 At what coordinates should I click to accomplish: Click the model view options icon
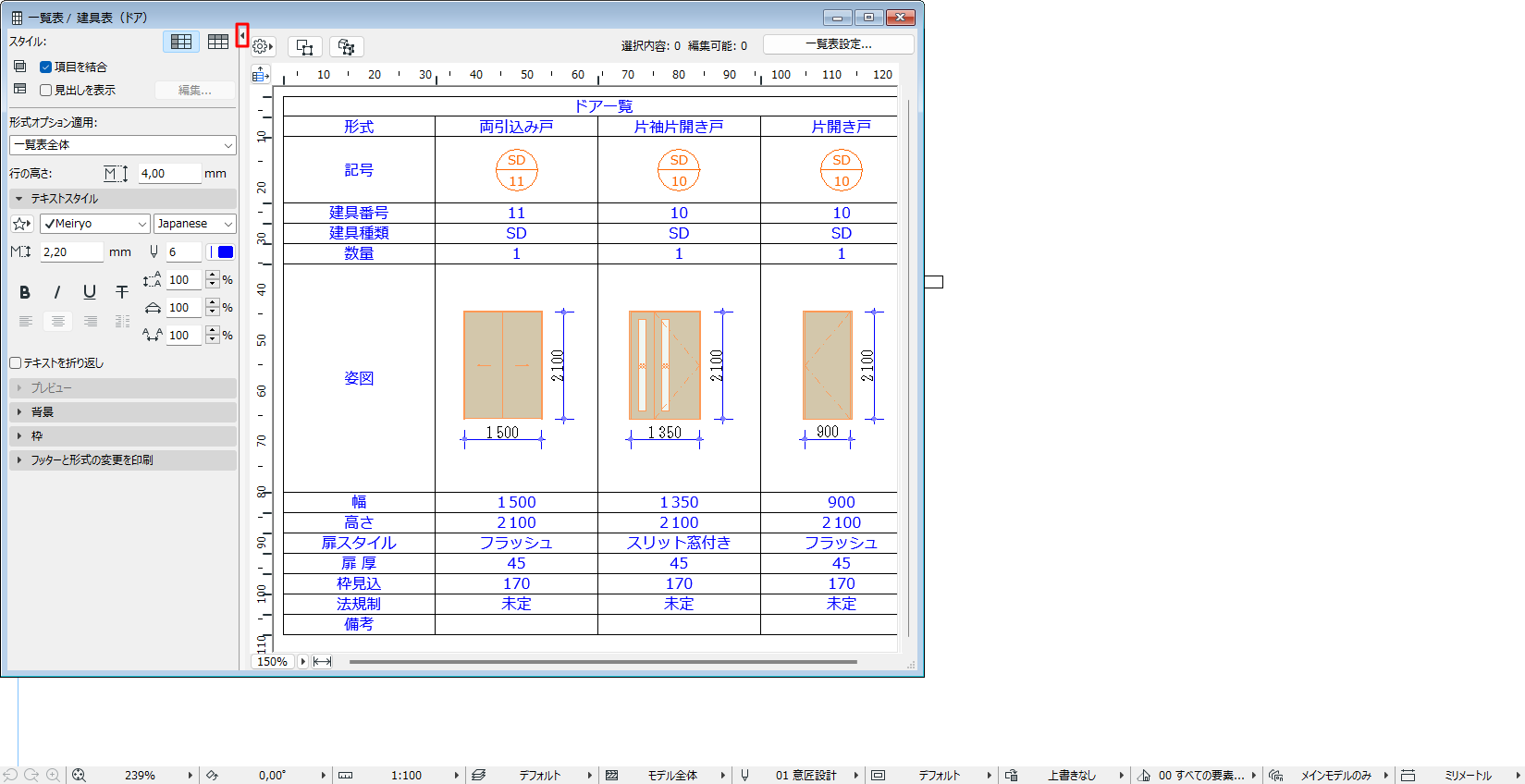click(x=878, y=775)
